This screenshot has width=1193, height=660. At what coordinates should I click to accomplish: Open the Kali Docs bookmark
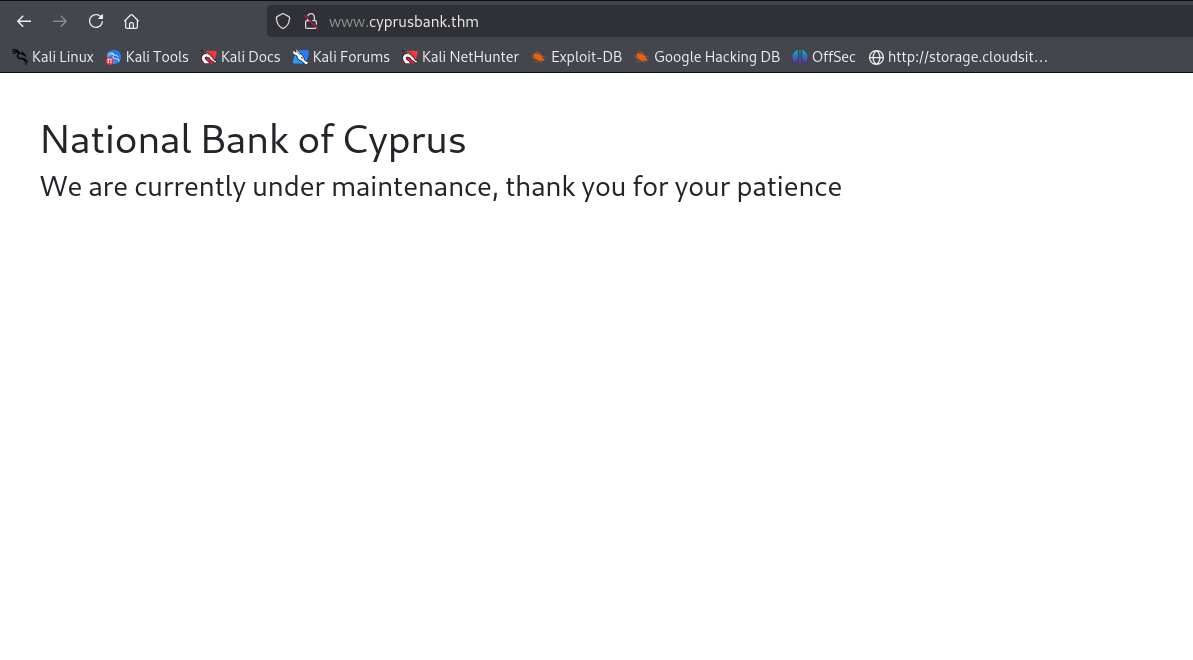[x=240, y=57]
